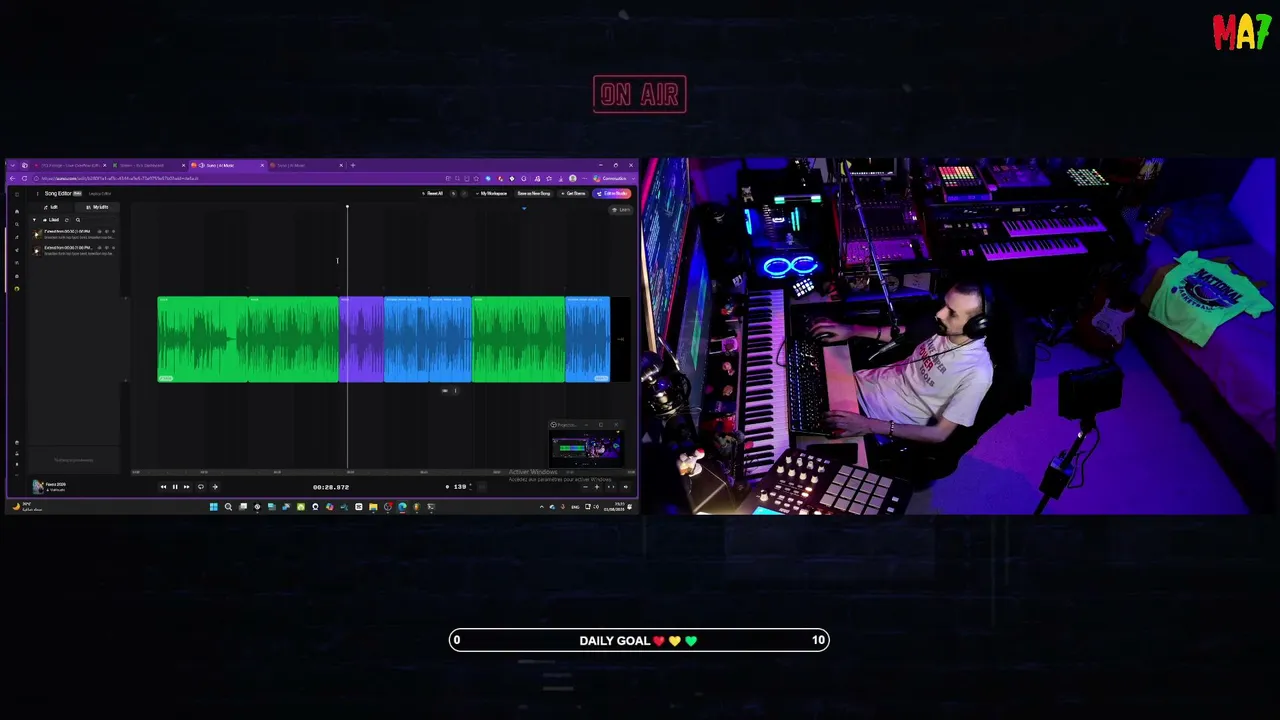Click the Microsoft Edge taskbar icon
Viewport: 1280px width, 720px height.
pos(402,507)
